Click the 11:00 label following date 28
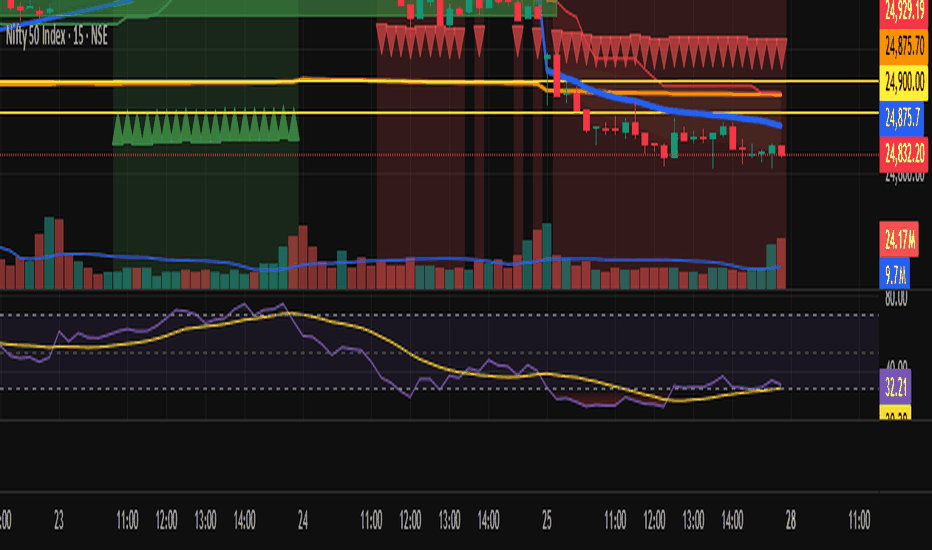The width and height of the screenshot is (932, 550). tap(859, 521)
